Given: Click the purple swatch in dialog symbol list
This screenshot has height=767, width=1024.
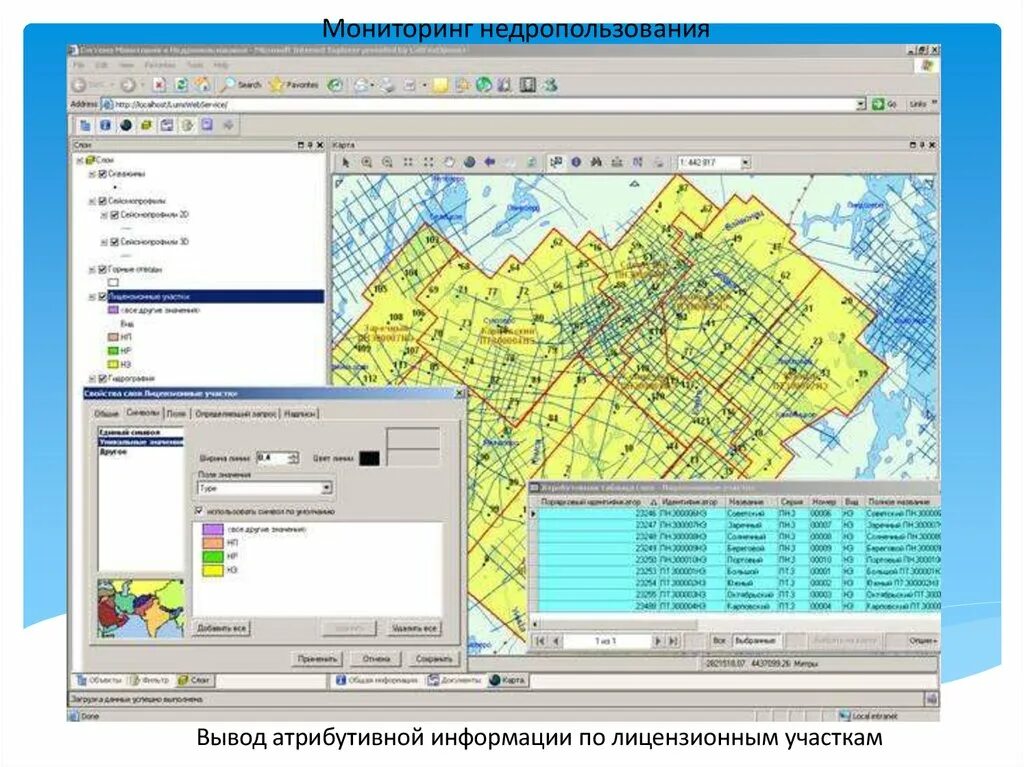Looking at the screenshot, I should pos(213,529).
